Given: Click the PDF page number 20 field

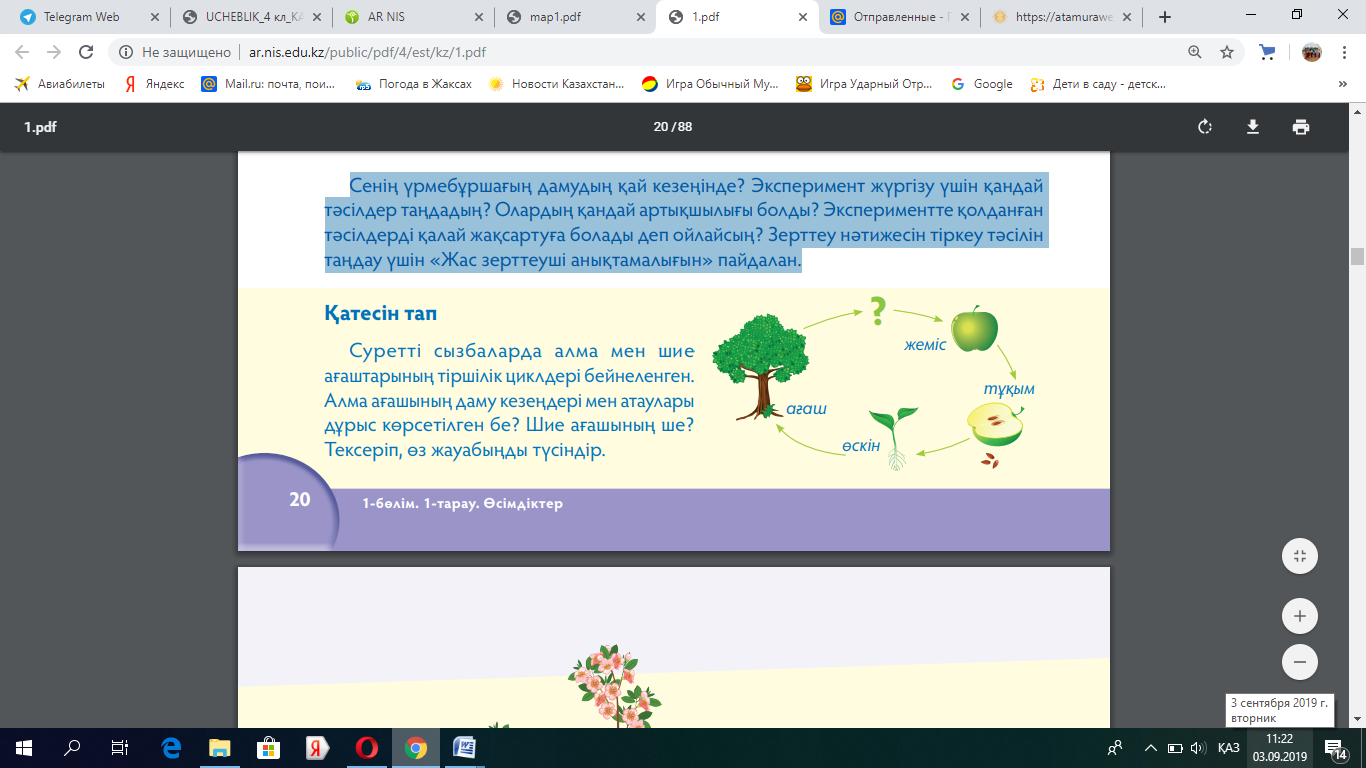Looking at the screenshot, I should click(x=660, y=127).
